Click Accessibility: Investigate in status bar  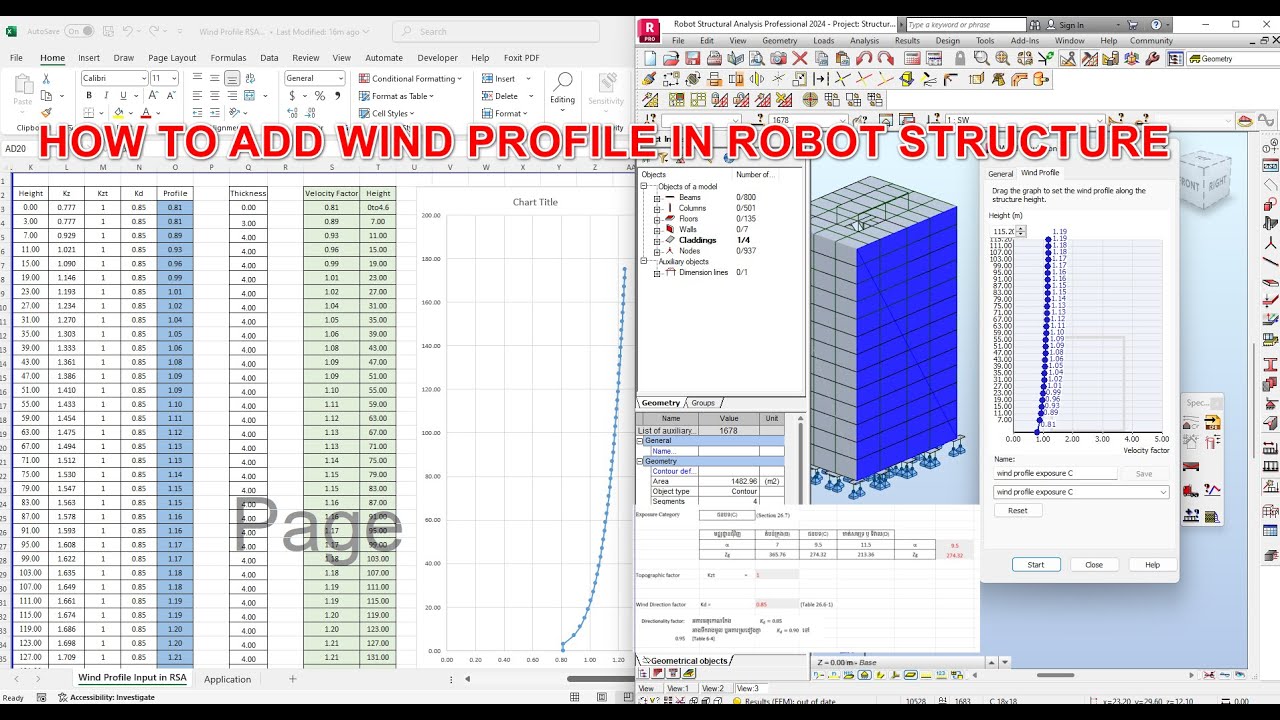(x=106, y=697)
